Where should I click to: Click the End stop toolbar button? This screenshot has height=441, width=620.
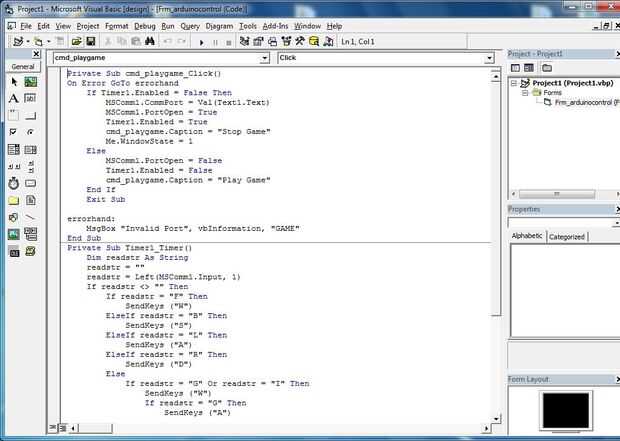(229, 42)
